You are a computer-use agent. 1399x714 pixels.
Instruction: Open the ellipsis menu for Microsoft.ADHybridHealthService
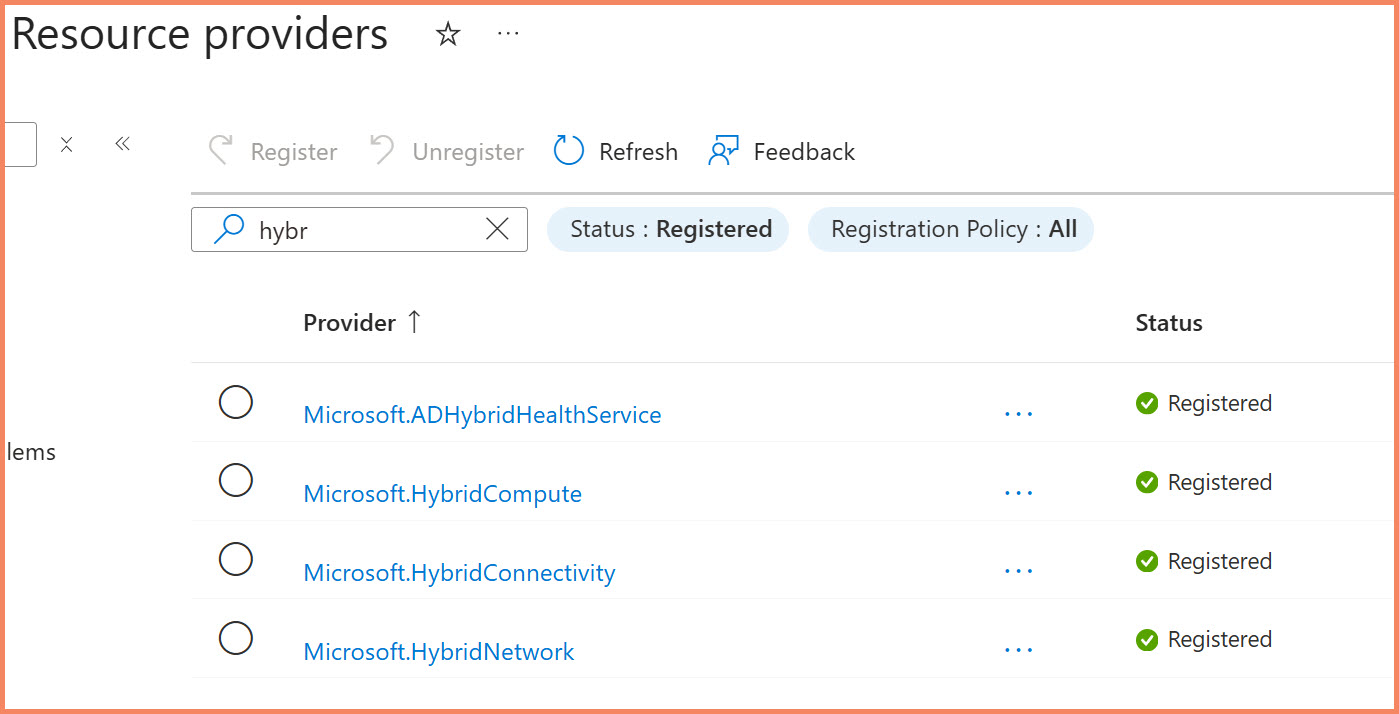[x=1018, y=413]
